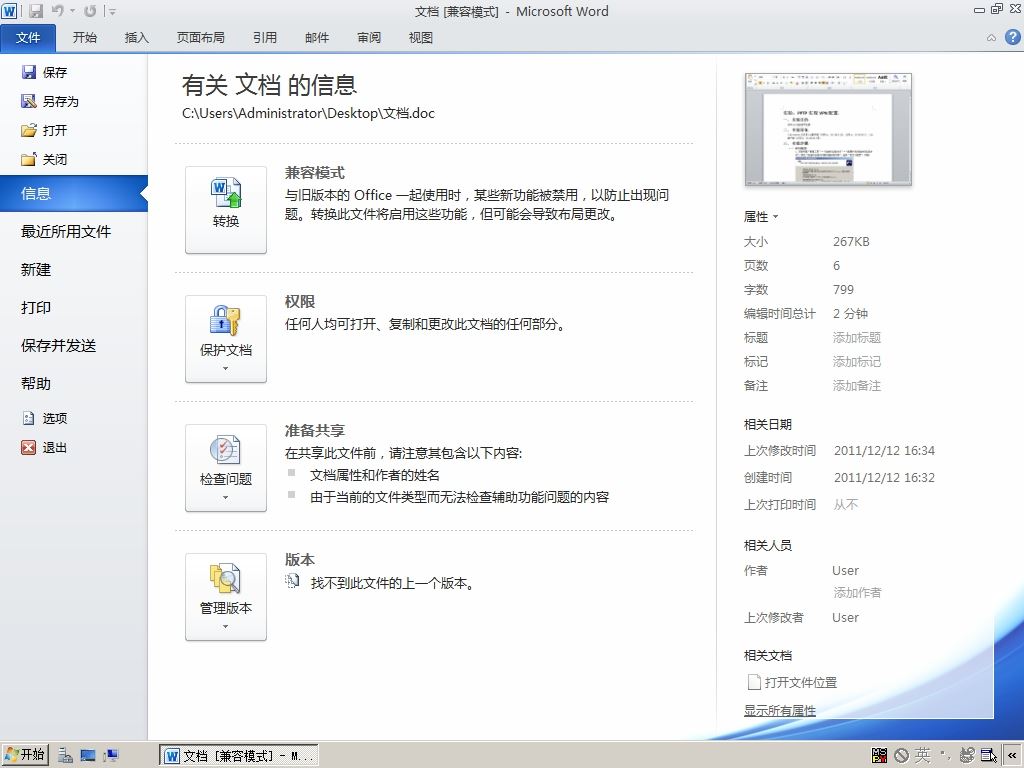Click the 添加作者 field
This screenshot has width=1024, height=768.
[857, 592]
